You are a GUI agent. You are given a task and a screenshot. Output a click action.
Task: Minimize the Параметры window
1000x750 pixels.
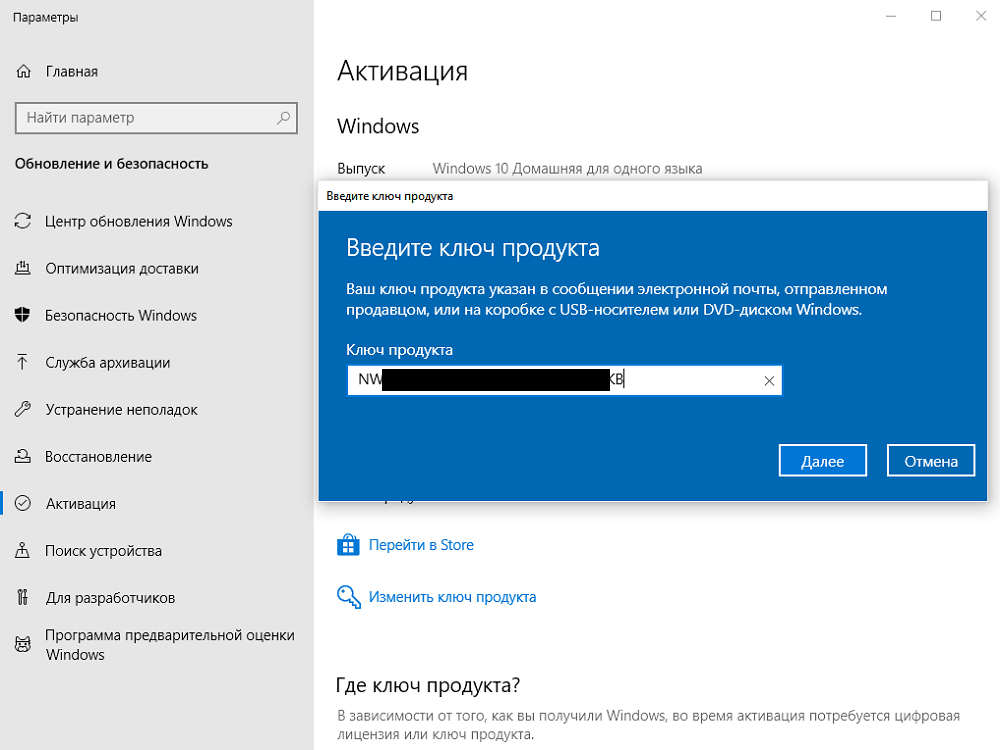891,17
